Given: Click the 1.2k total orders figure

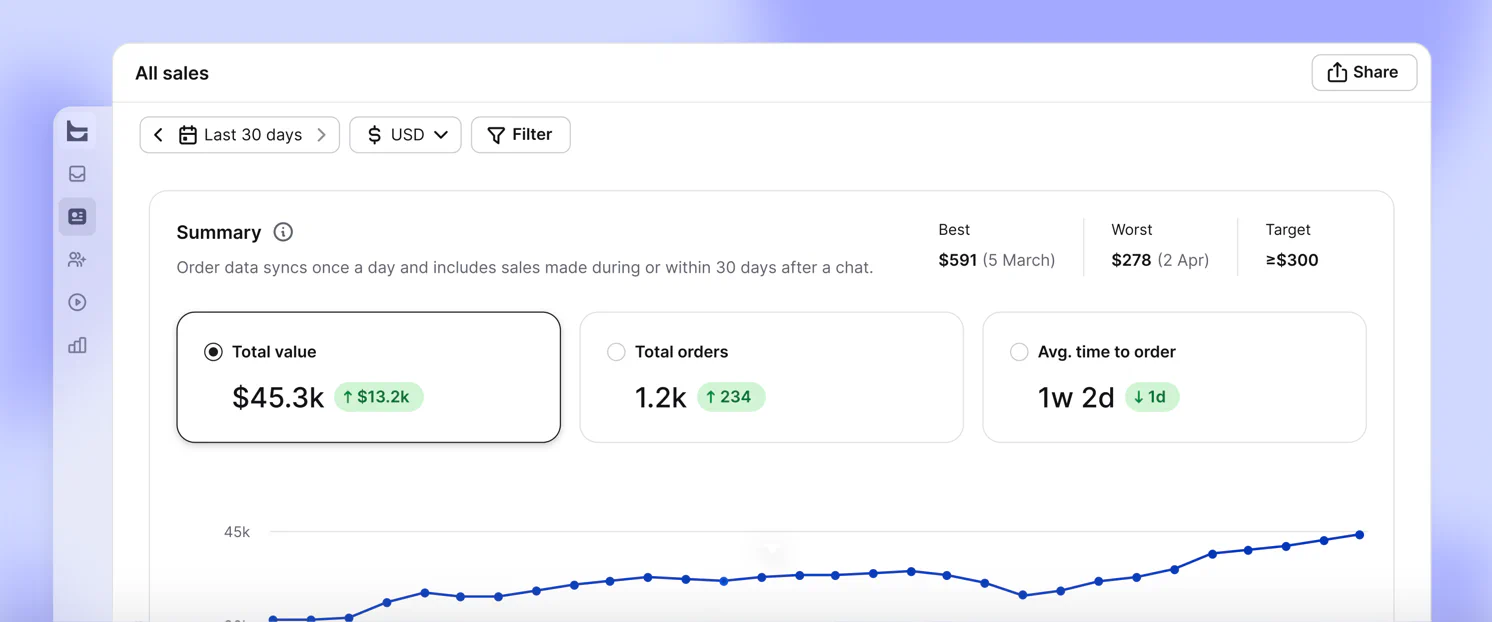Looking at the screenshot, I should [660, 397].
